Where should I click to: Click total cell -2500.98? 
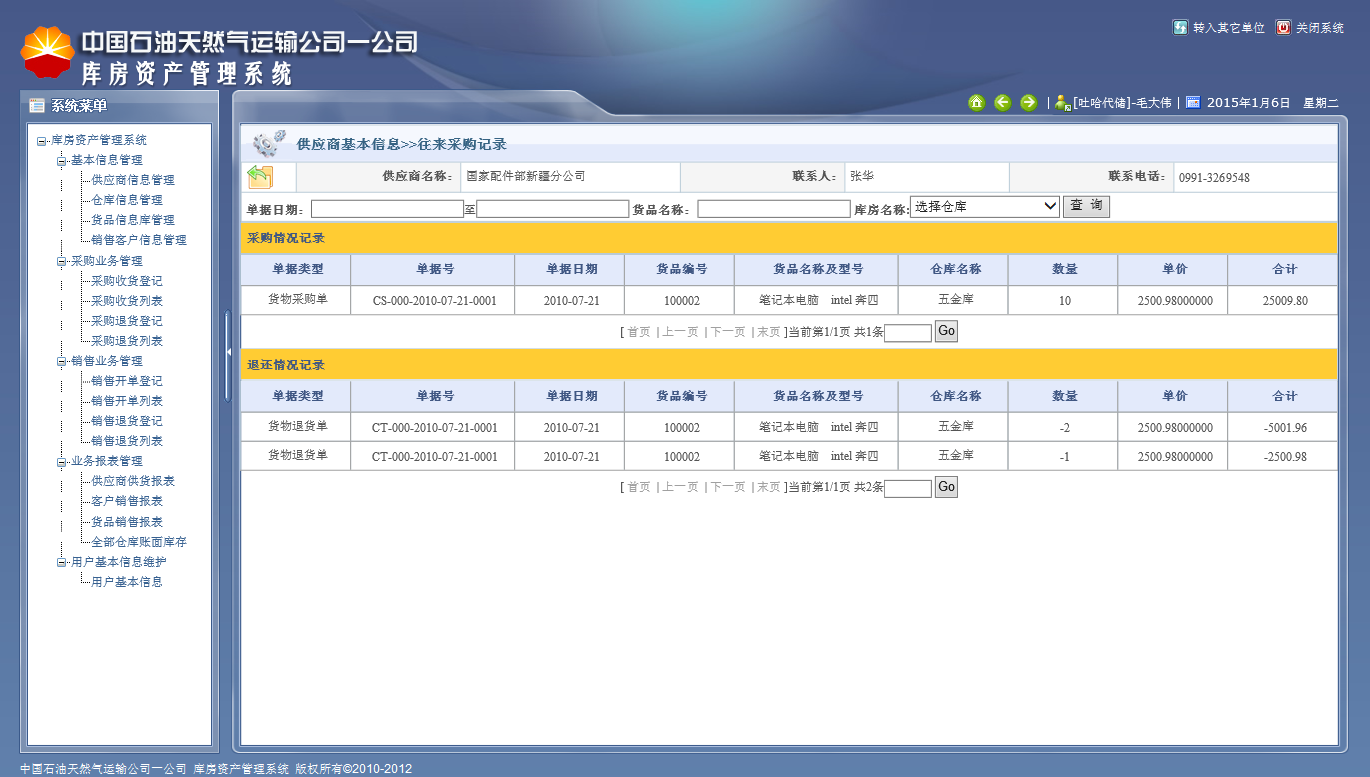pos(1285,456)
